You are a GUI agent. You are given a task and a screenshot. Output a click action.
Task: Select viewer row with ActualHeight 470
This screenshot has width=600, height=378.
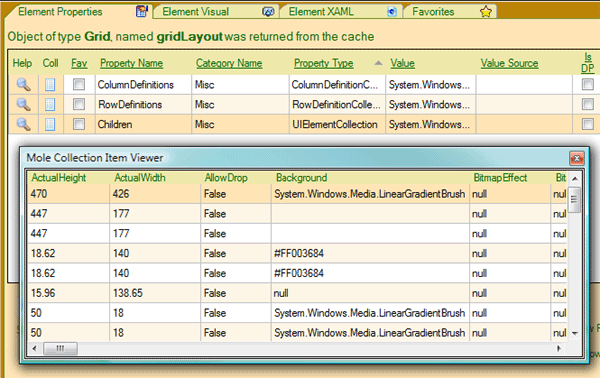(298, 194)
